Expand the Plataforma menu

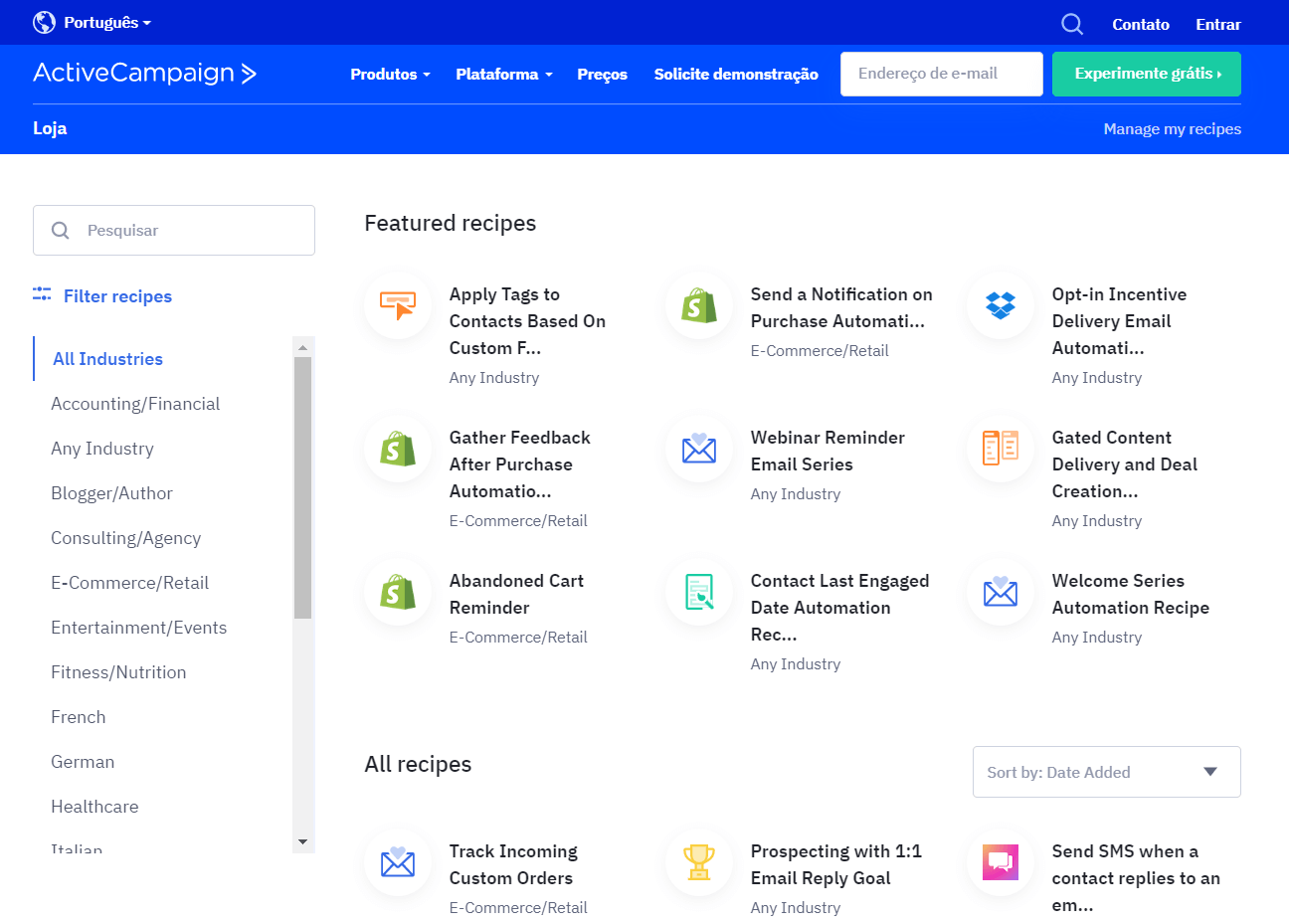pos(503,74)
